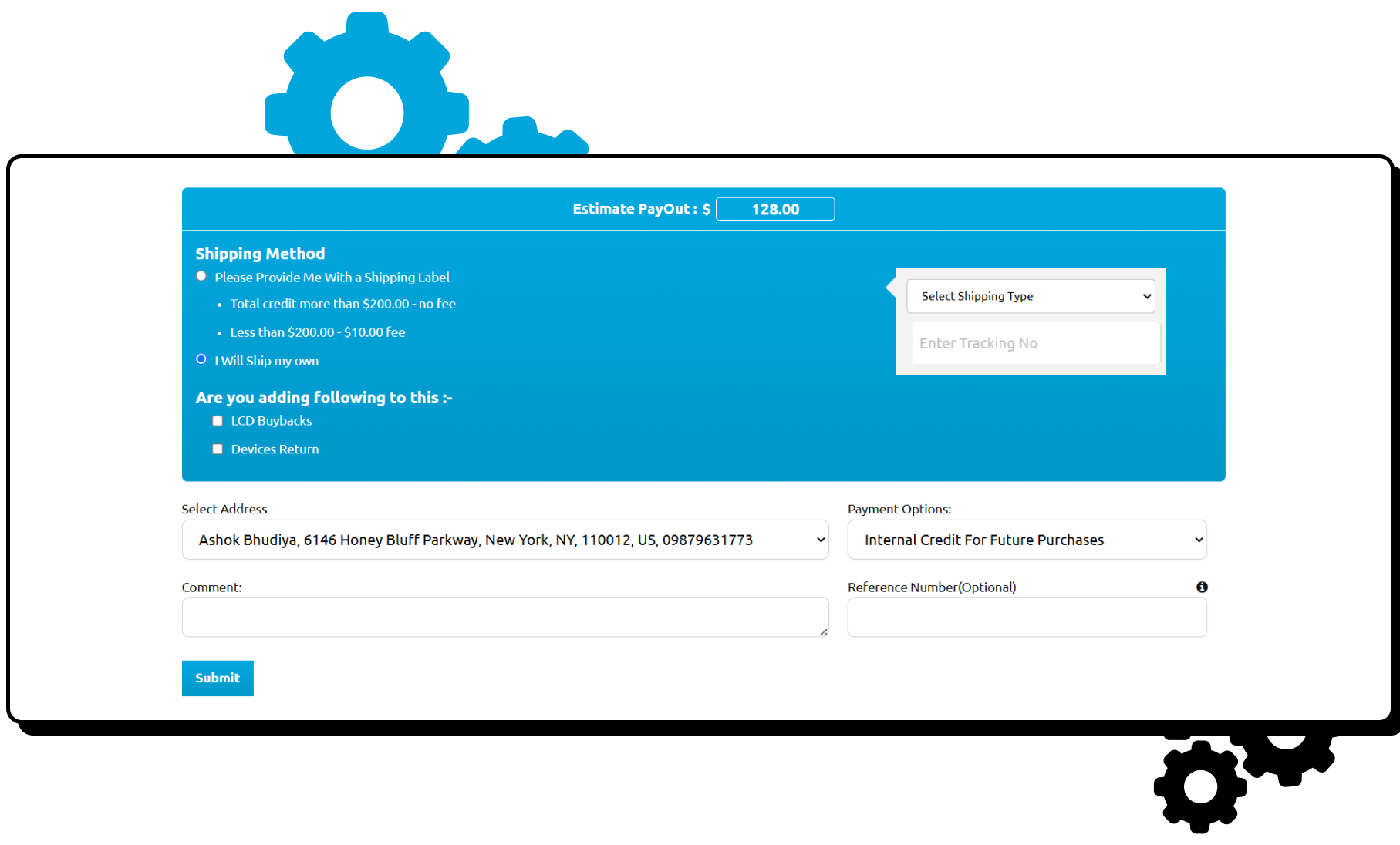Click the comment box resize handle
The height and width of the screenshot is (845, 1400).
tap(824, 634)
